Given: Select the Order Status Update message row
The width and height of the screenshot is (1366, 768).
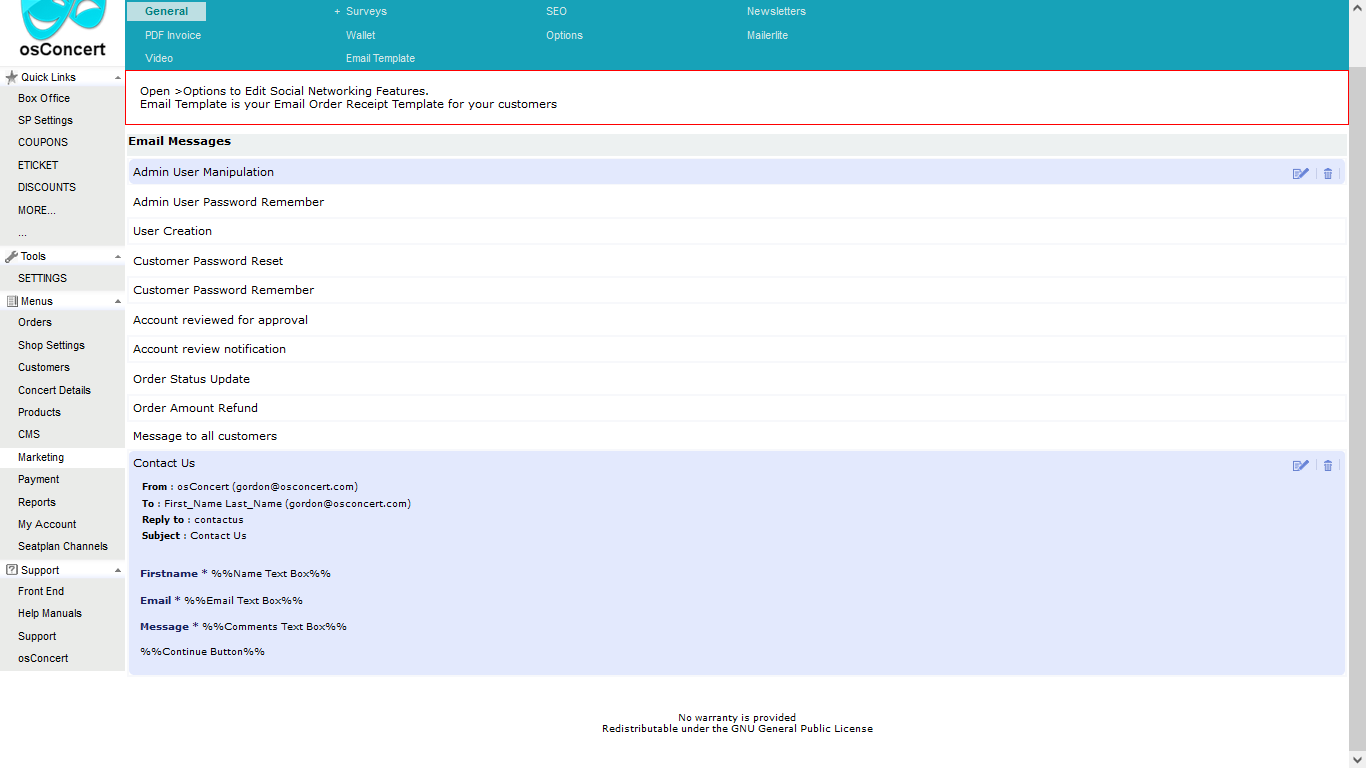Looking at the screenshot, I should click(x=192, y=379).
